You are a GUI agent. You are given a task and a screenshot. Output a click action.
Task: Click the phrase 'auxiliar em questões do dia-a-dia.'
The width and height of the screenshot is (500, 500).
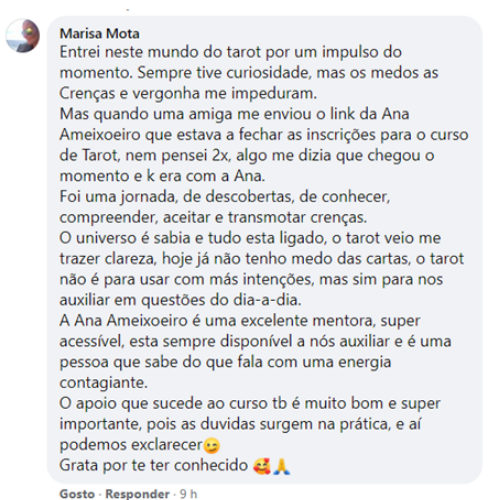click(180, 300)
